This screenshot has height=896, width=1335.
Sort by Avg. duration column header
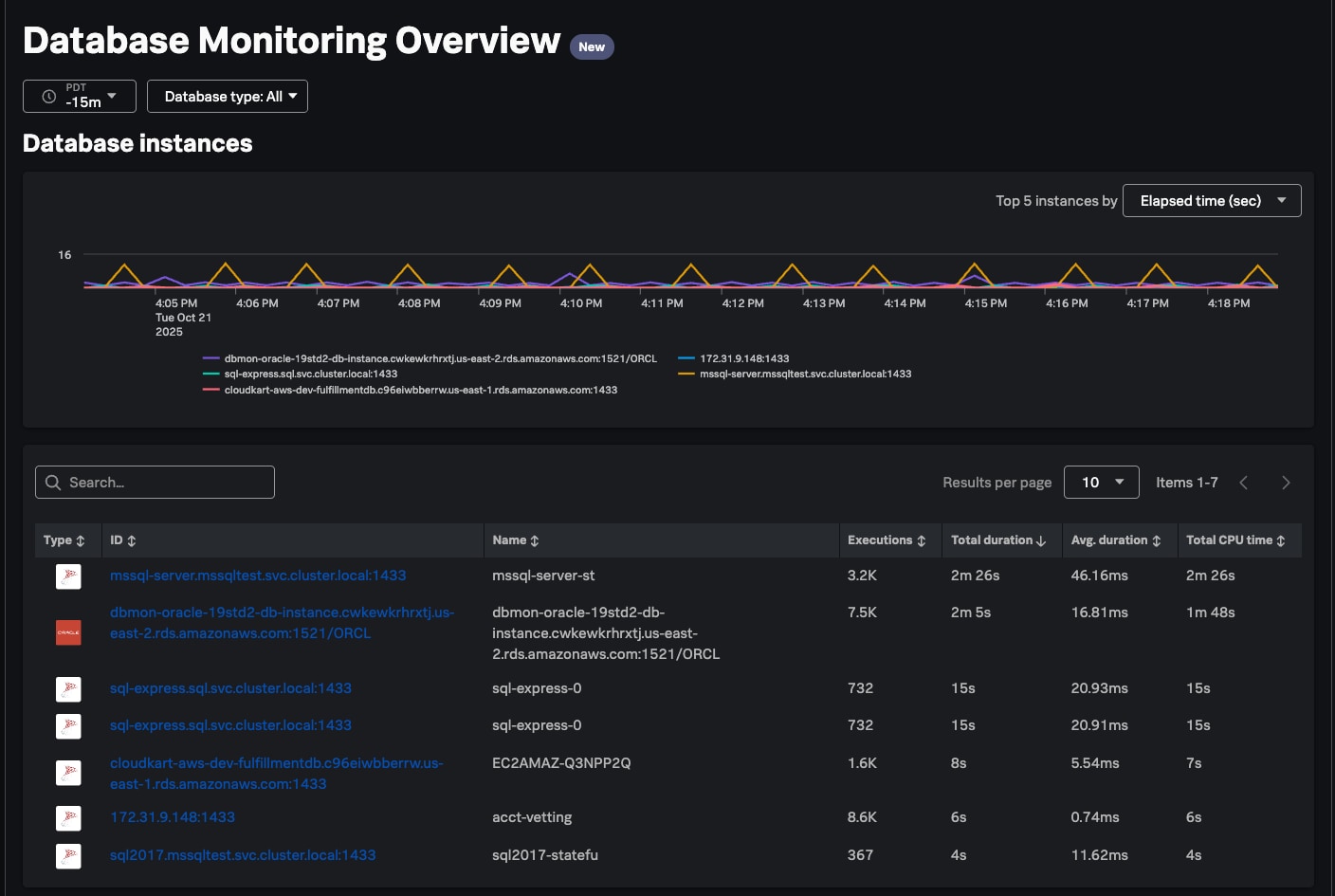(1115, 540)
